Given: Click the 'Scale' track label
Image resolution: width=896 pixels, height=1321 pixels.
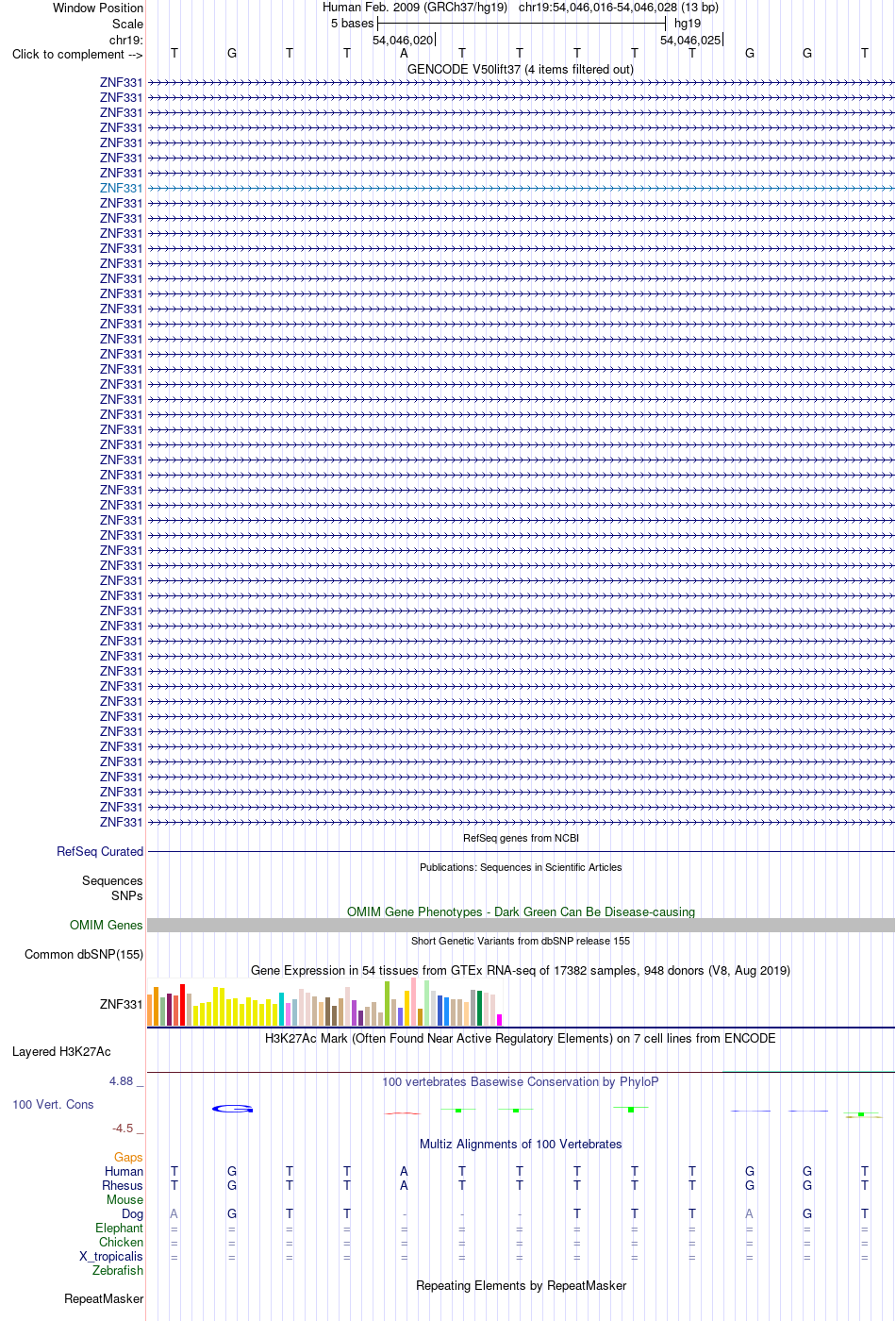Looking at the screenshot, I should point(127,24).
